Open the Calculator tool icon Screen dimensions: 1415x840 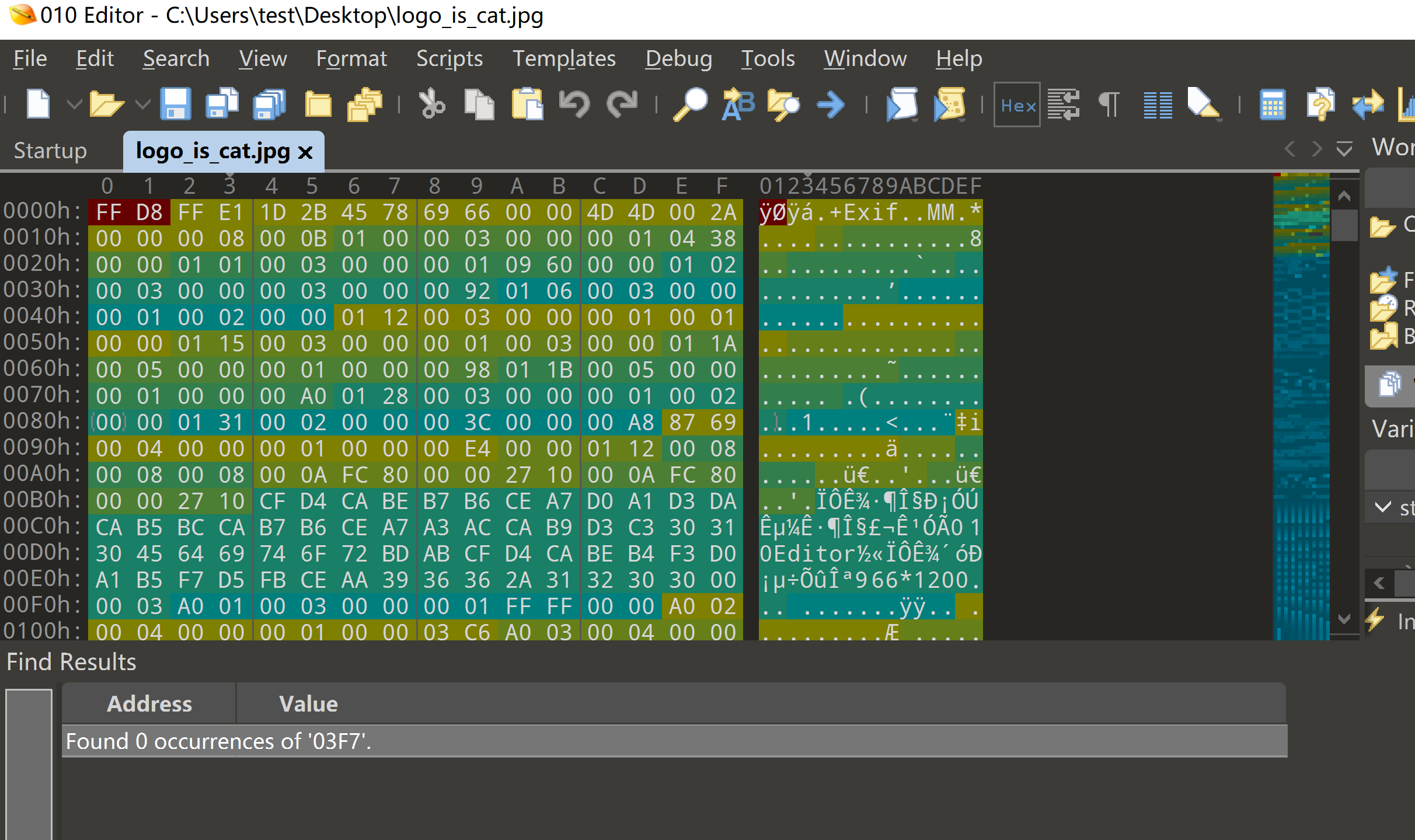pos(1273,105)
